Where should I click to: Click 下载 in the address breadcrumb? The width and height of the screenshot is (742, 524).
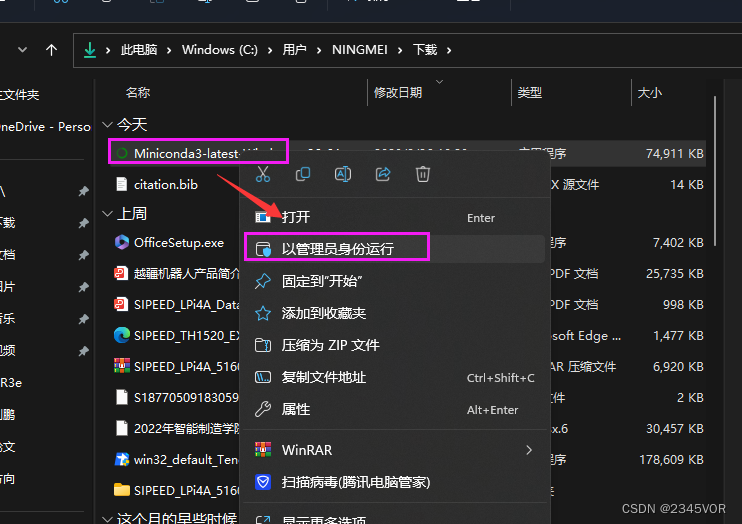click(425, 50)
